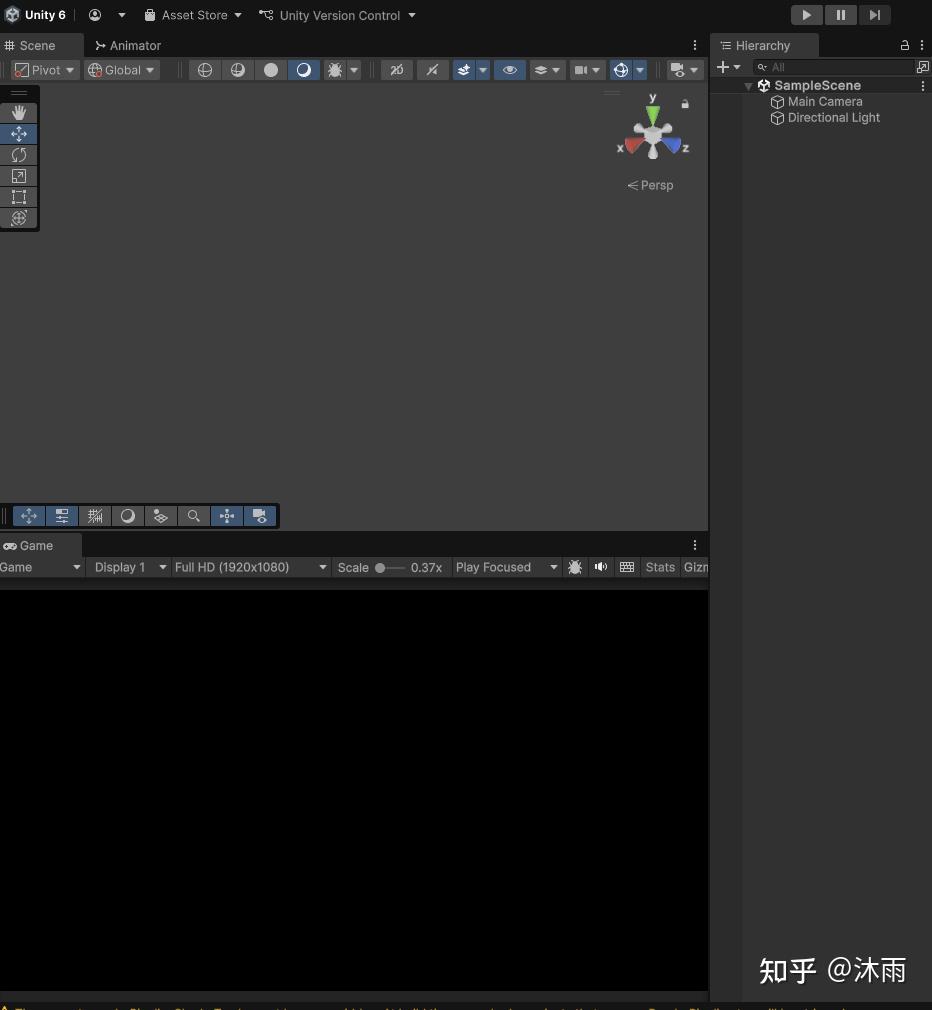Screen dimensions: 932x1010
Task: Toggle 2D scene view mode
Action: pyautogui.click(x=397, y=70)
